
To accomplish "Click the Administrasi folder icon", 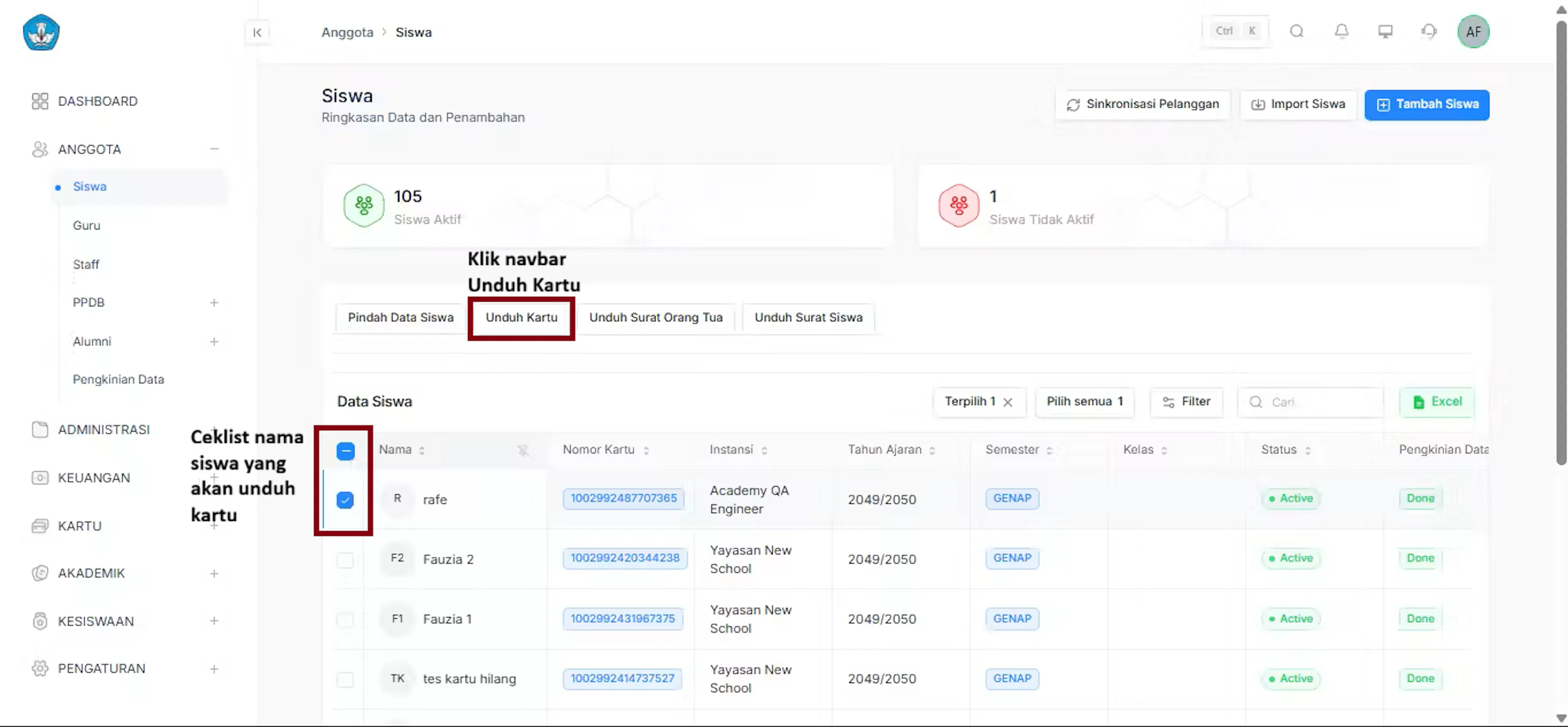I will [40, 429].
